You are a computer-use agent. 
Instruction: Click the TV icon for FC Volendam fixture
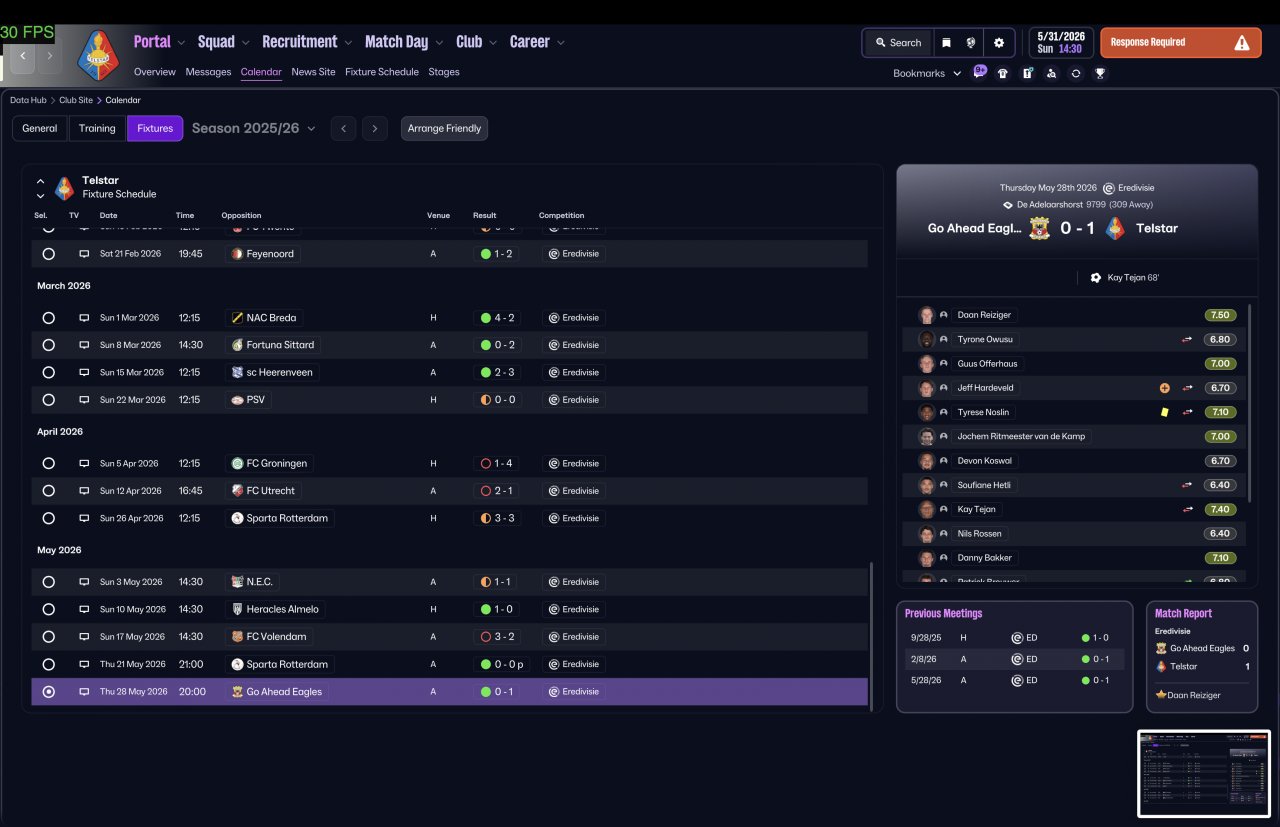coord(84,637)
